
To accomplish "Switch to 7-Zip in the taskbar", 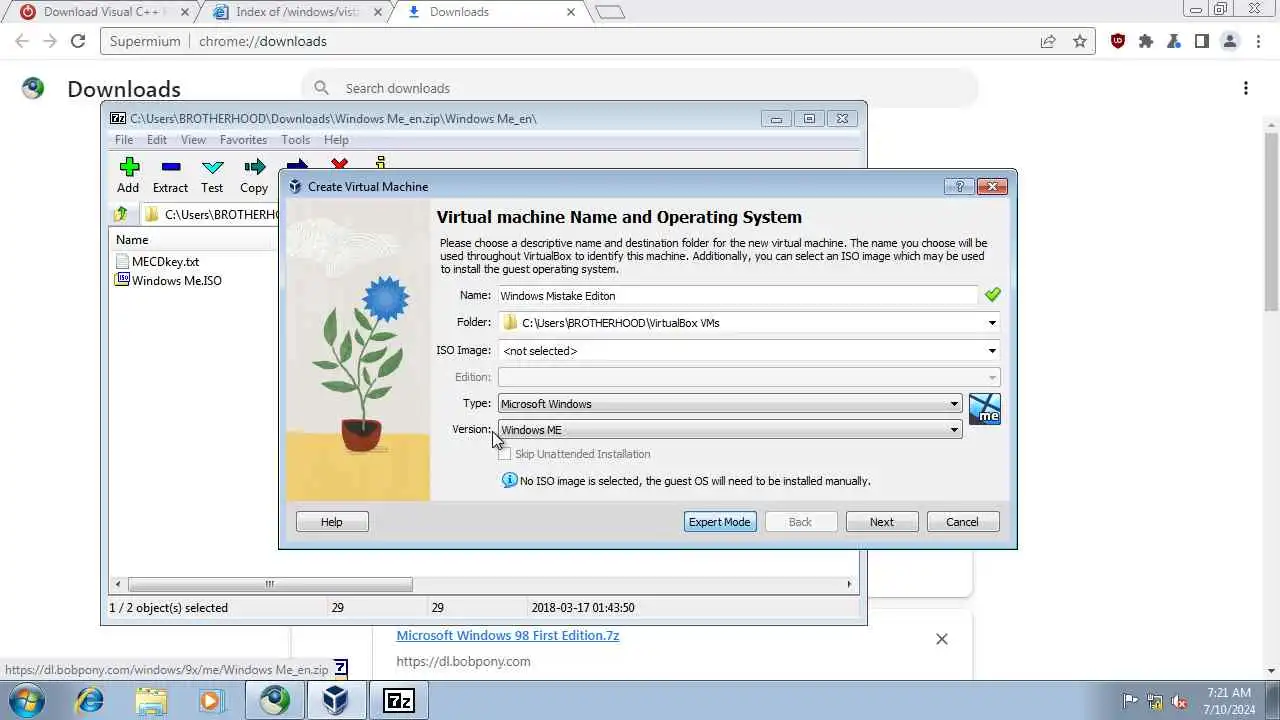I will point(399,700).
